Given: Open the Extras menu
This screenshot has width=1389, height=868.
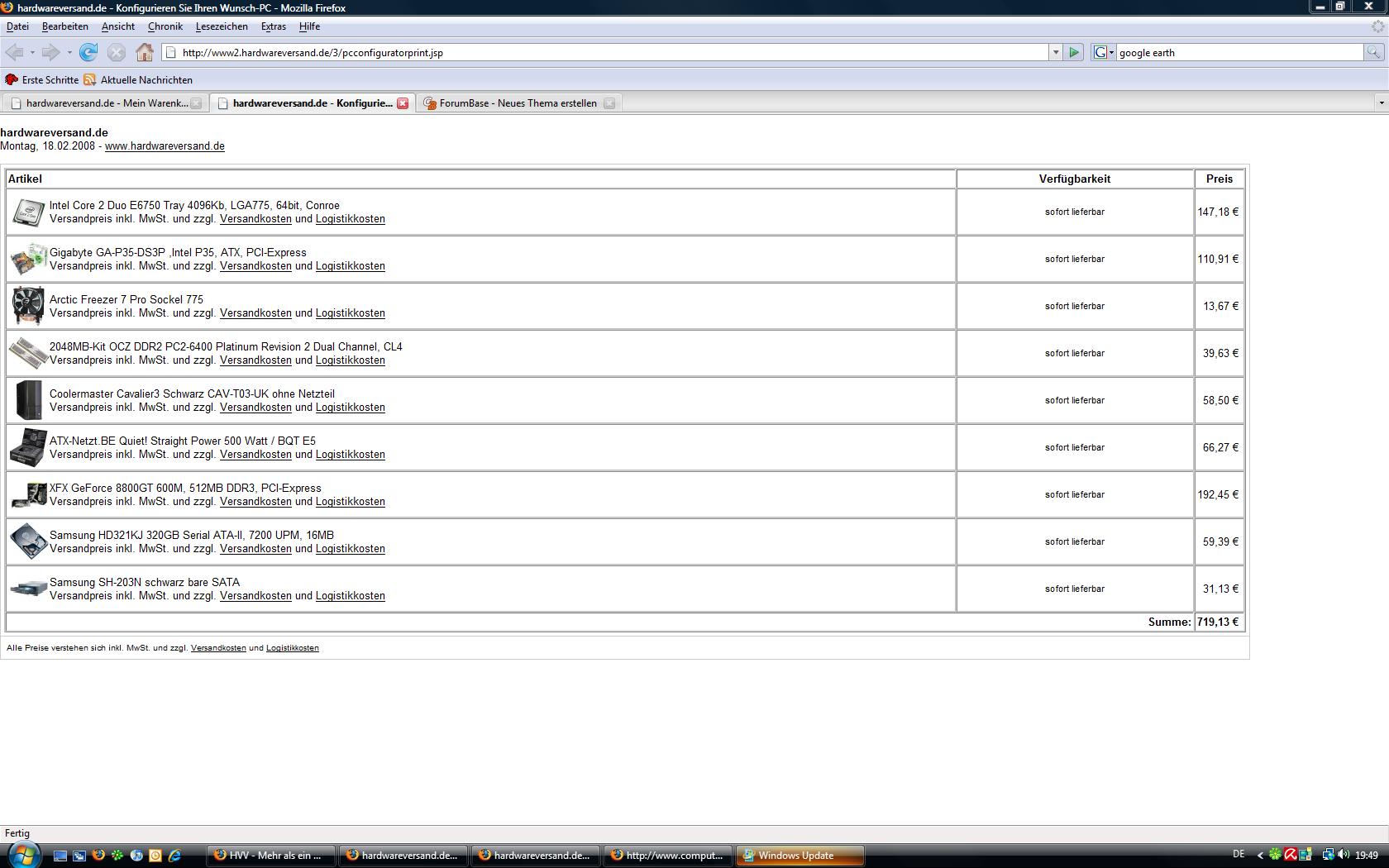Looking at the screenshot, I should point(274,26).
